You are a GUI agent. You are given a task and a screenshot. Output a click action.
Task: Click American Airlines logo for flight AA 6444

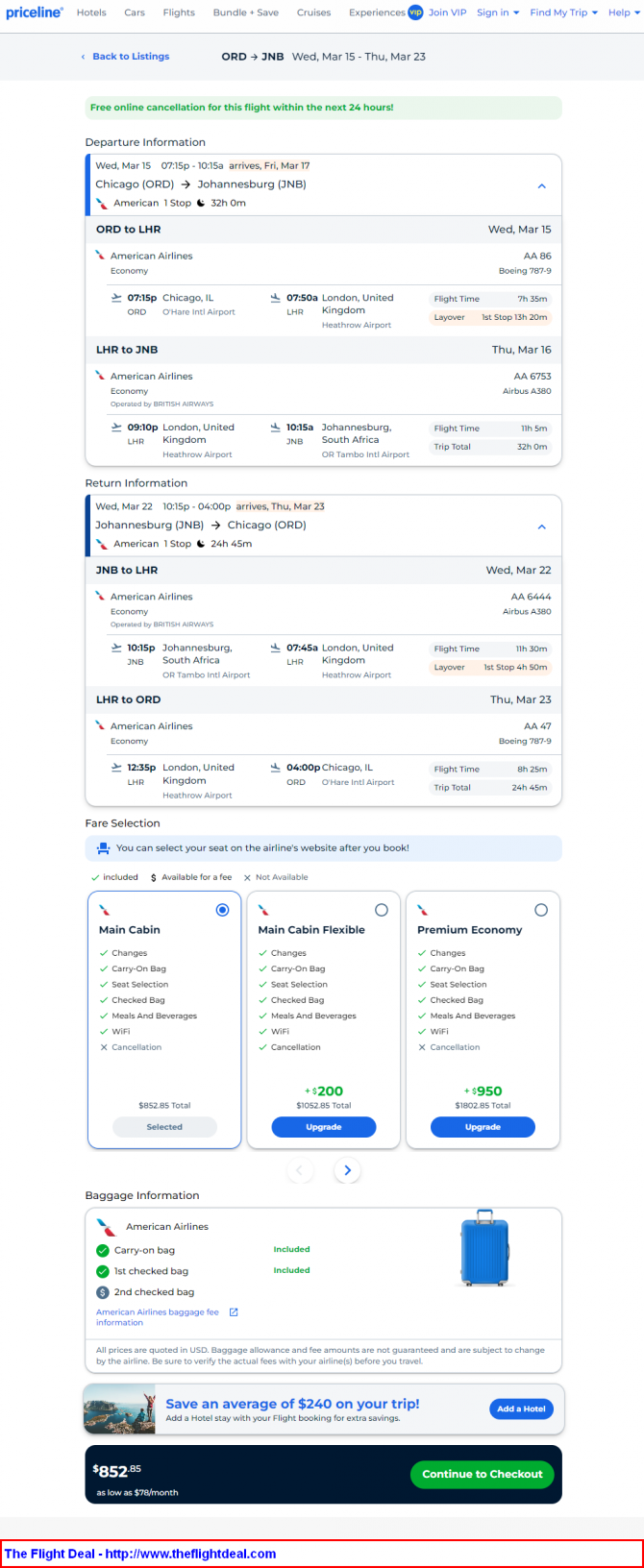click(100, 597)
